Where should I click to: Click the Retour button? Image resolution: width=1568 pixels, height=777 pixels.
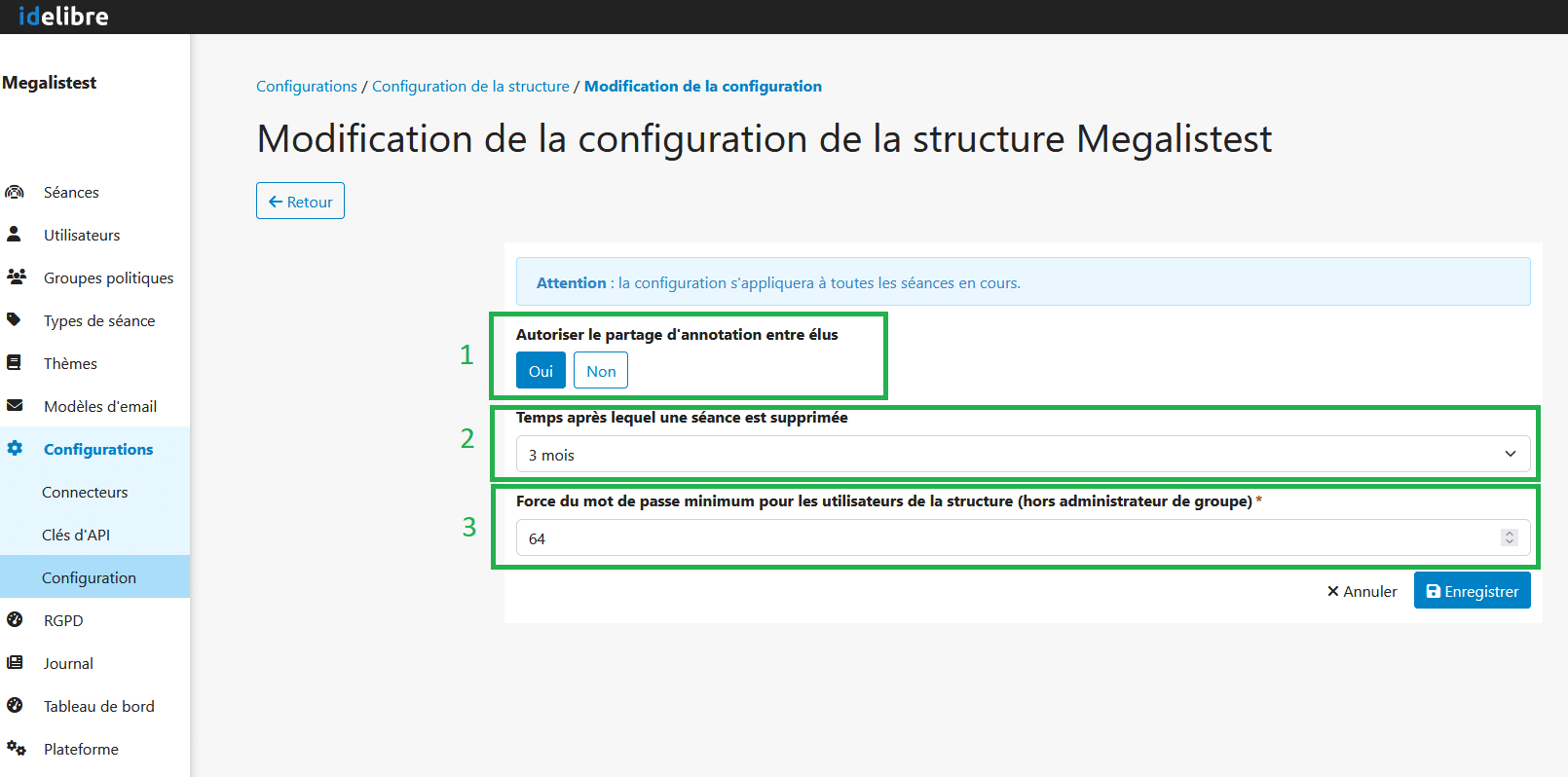(x=300, y=202)
